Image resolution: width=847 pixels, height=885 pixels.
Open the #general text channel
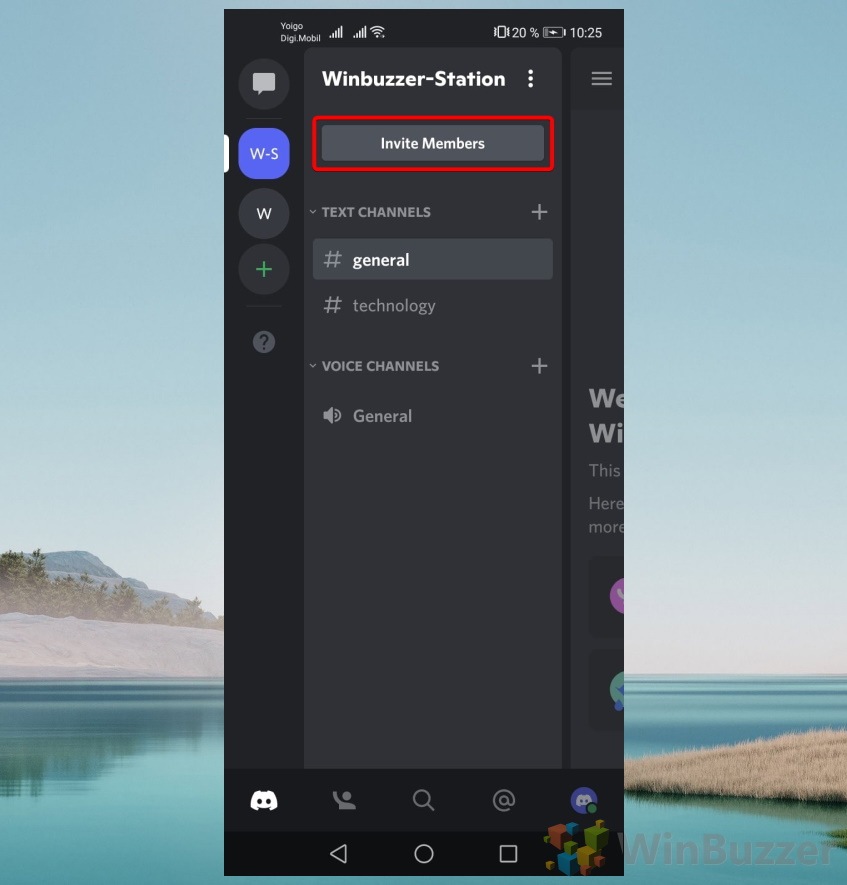(433, 259)
